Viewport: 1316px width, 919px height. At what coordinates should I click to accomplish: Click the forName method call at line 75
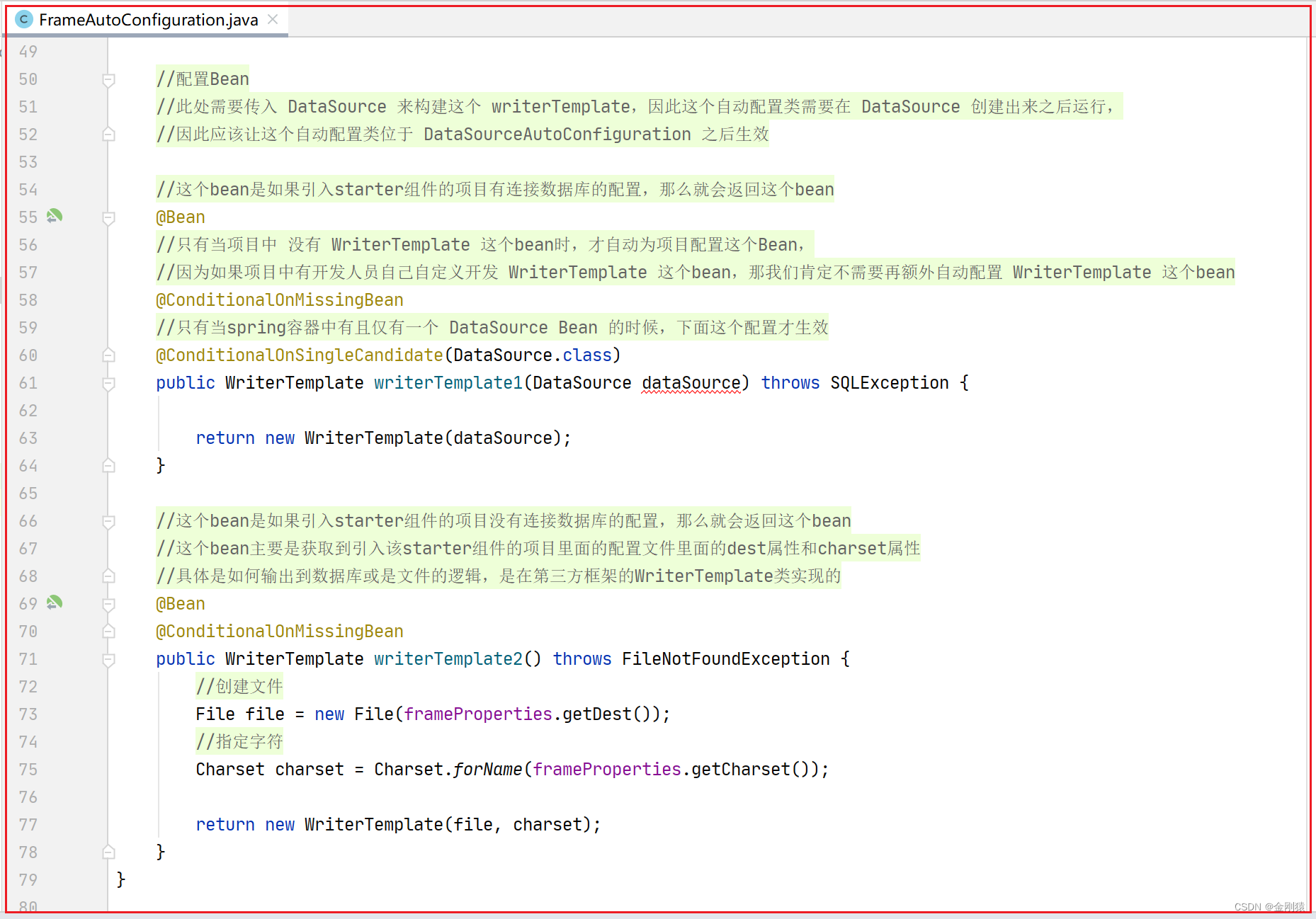point(488,770)
